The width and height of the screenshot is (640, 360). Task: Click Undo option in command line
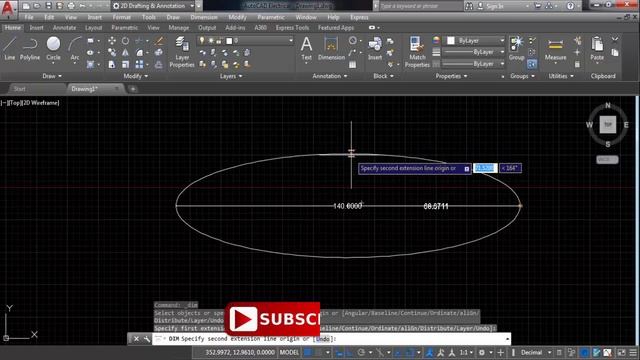pyautogui.click(x=323, y=339)
